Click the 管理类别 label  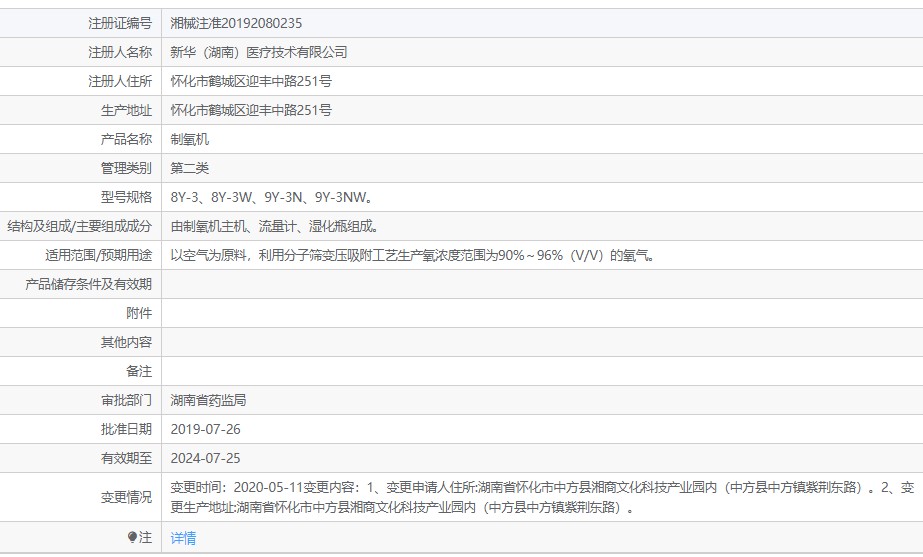tap(127, 168)
